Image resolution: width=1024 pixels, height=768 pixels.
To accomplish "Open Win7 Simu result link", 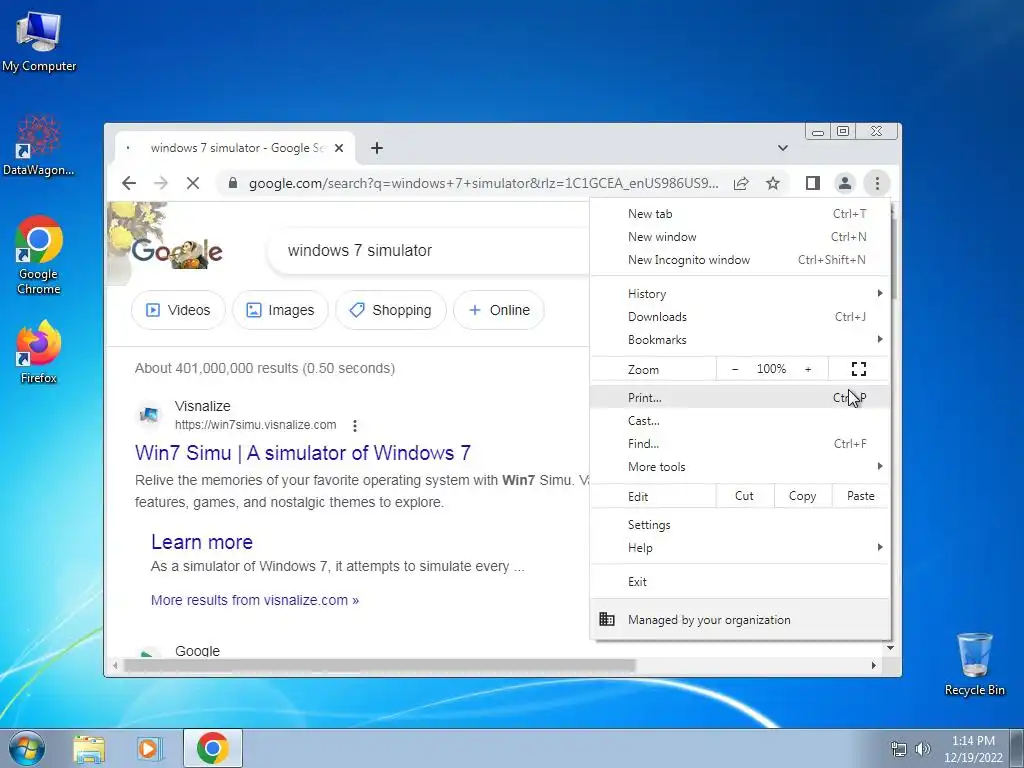I will coord(303,453).
